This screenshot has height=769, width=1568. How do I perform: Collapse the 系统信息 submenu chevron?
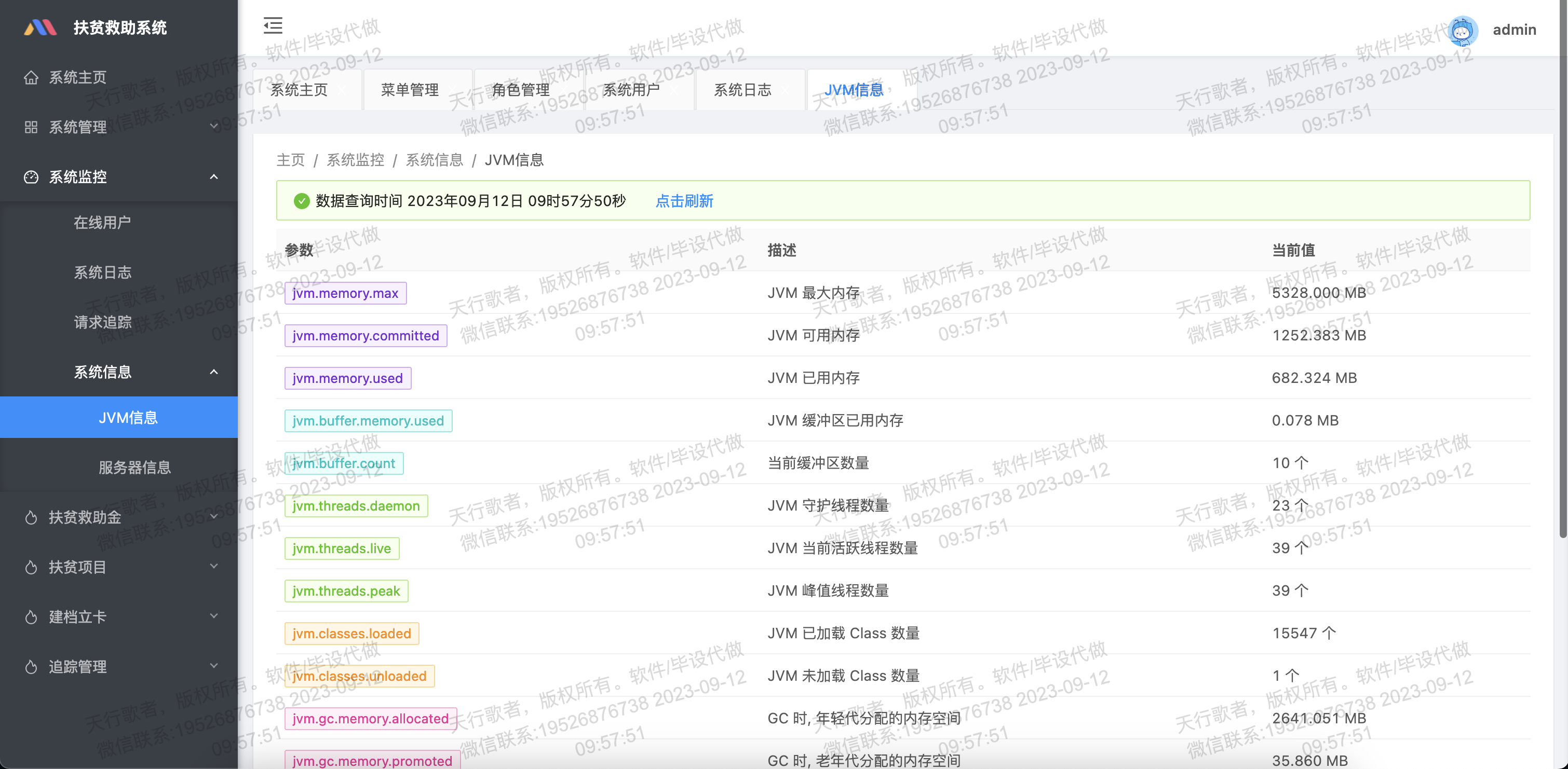[x=213, y=372]
